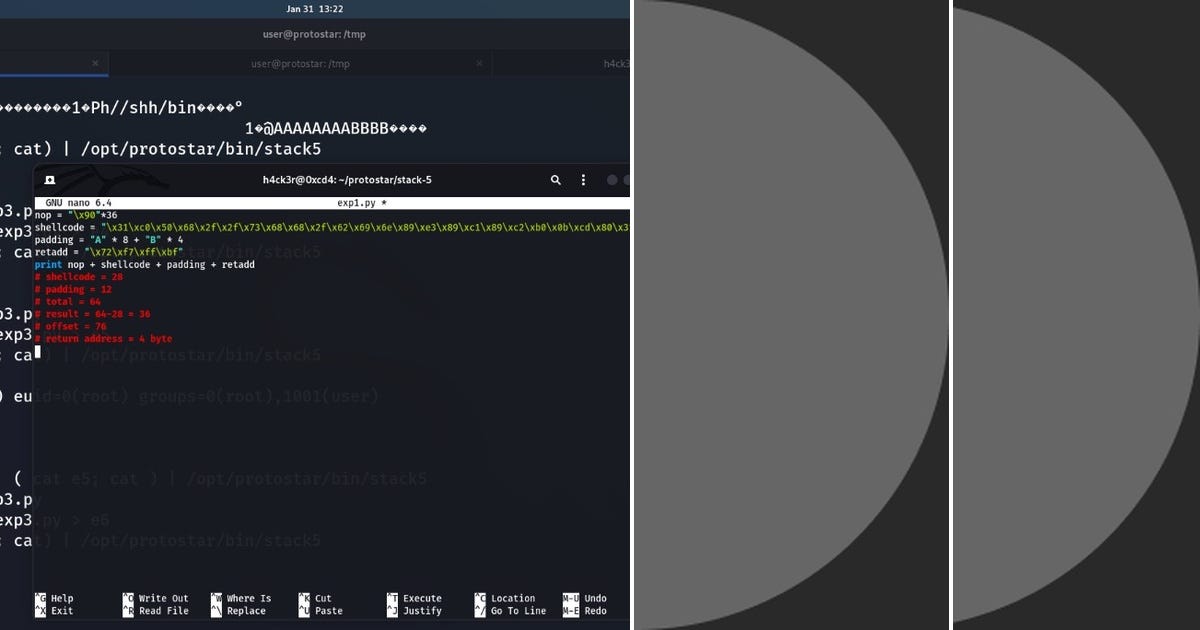Click the nano Execute shortcut label
The image size is (1200, 630).
tap(422, 599)
